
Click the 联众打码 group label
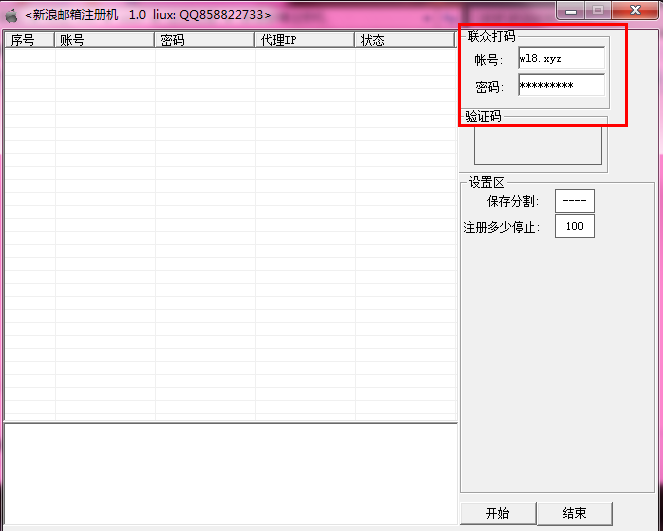click(x=491, y=36)
